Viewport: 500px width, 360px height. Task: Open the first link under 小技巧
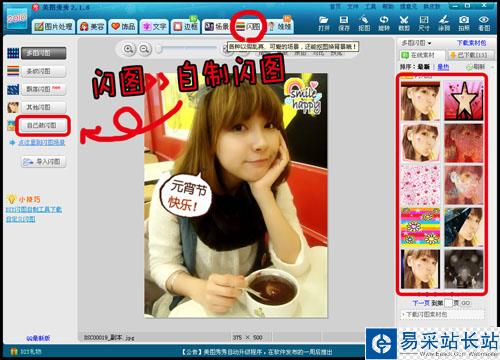(x=34, y=210)
